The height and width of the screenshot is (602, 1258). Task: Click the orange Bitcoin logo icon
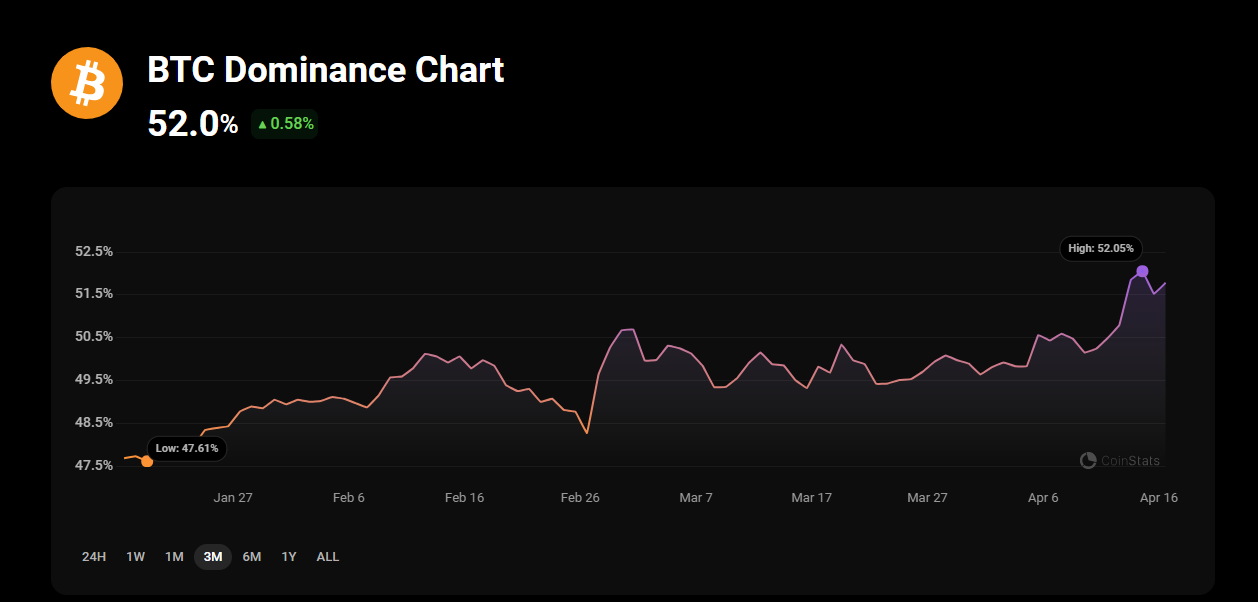point(87,83)
